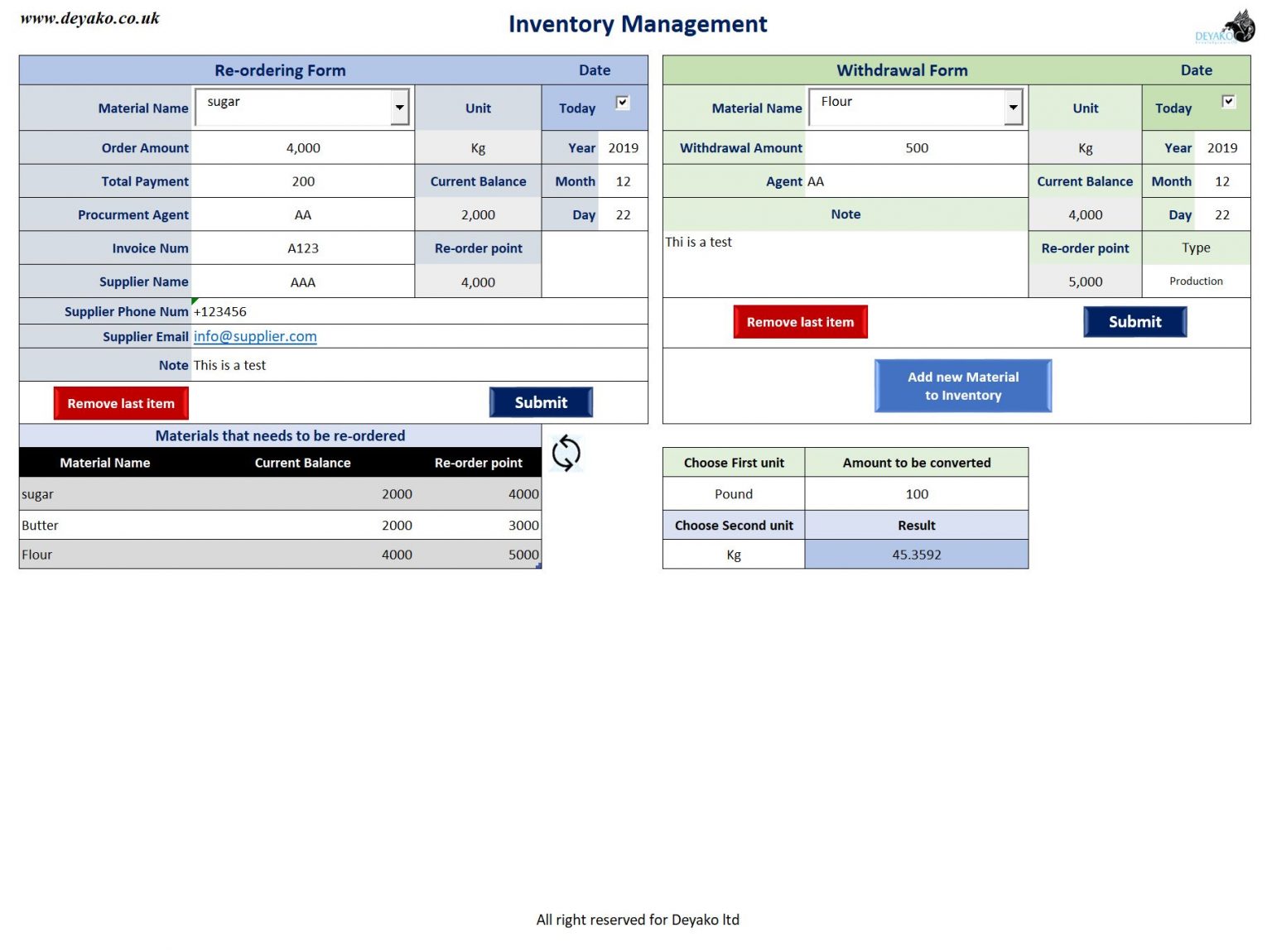Check the Today checkbox in the Re-ordering Form
The height and width of the screenshot is (952, 1272).
point(622,101)
